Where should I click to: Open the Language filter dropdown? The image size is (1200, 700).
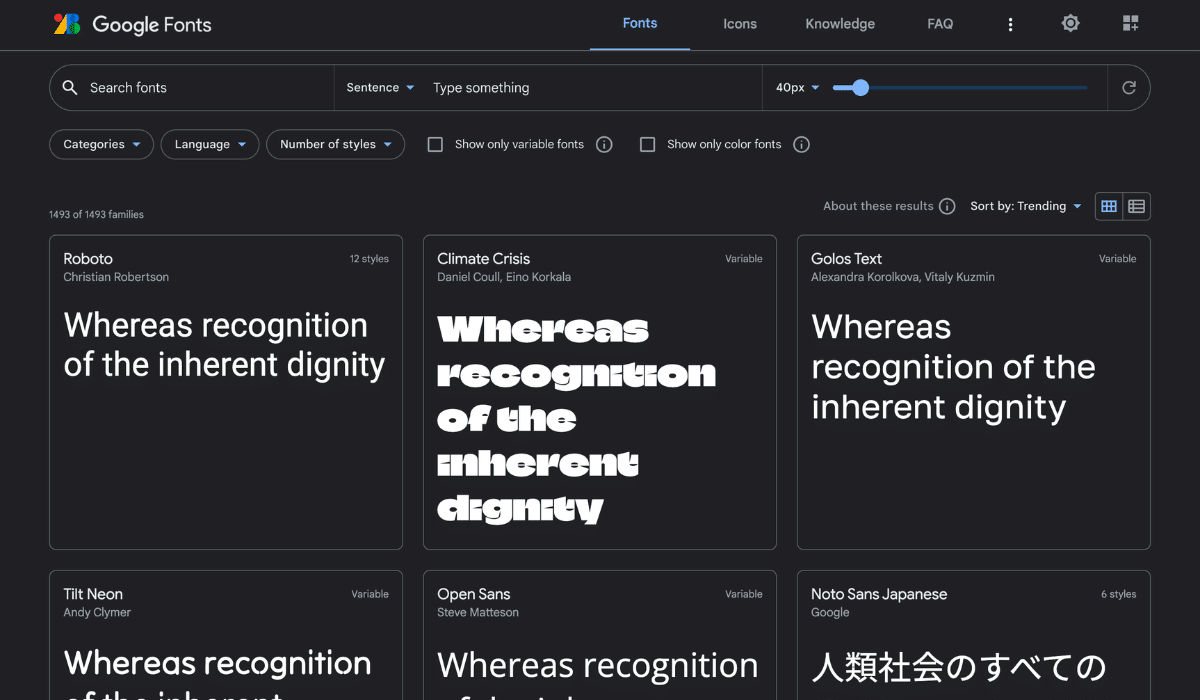click(x=210, y=145)
